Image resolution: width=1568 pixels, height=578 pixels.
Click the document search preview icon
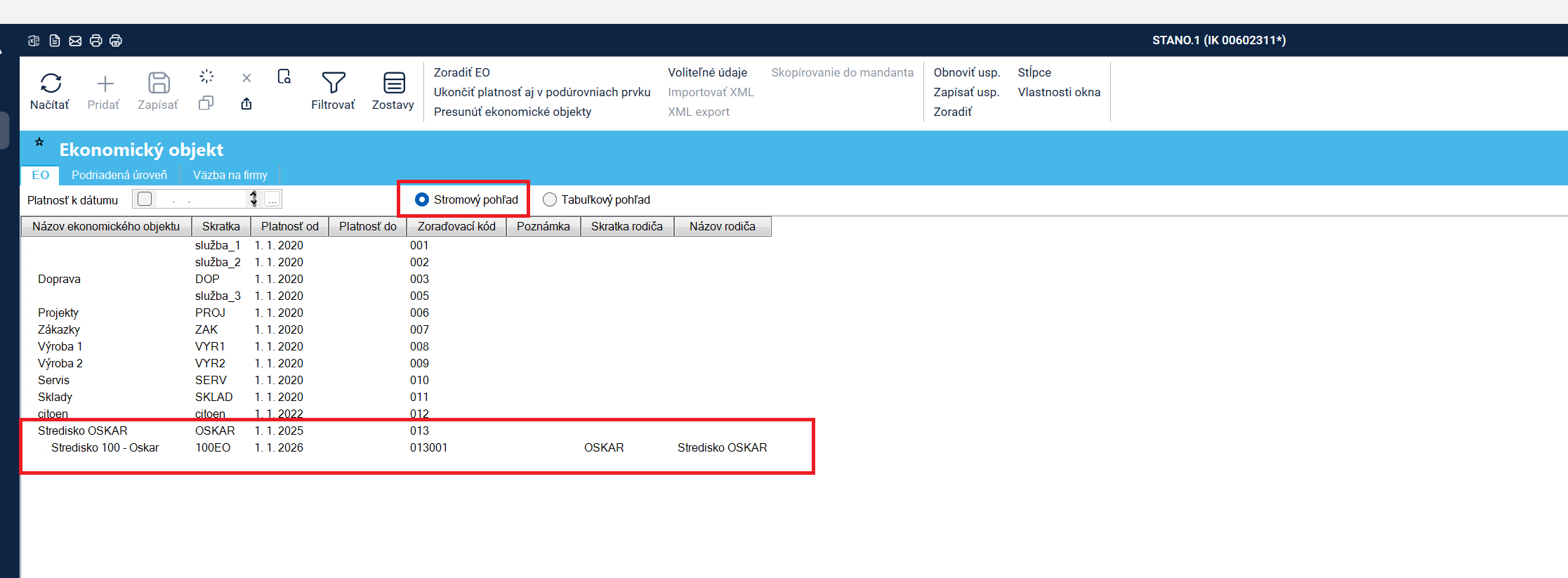pyautogui.click(x=284, y=77)
